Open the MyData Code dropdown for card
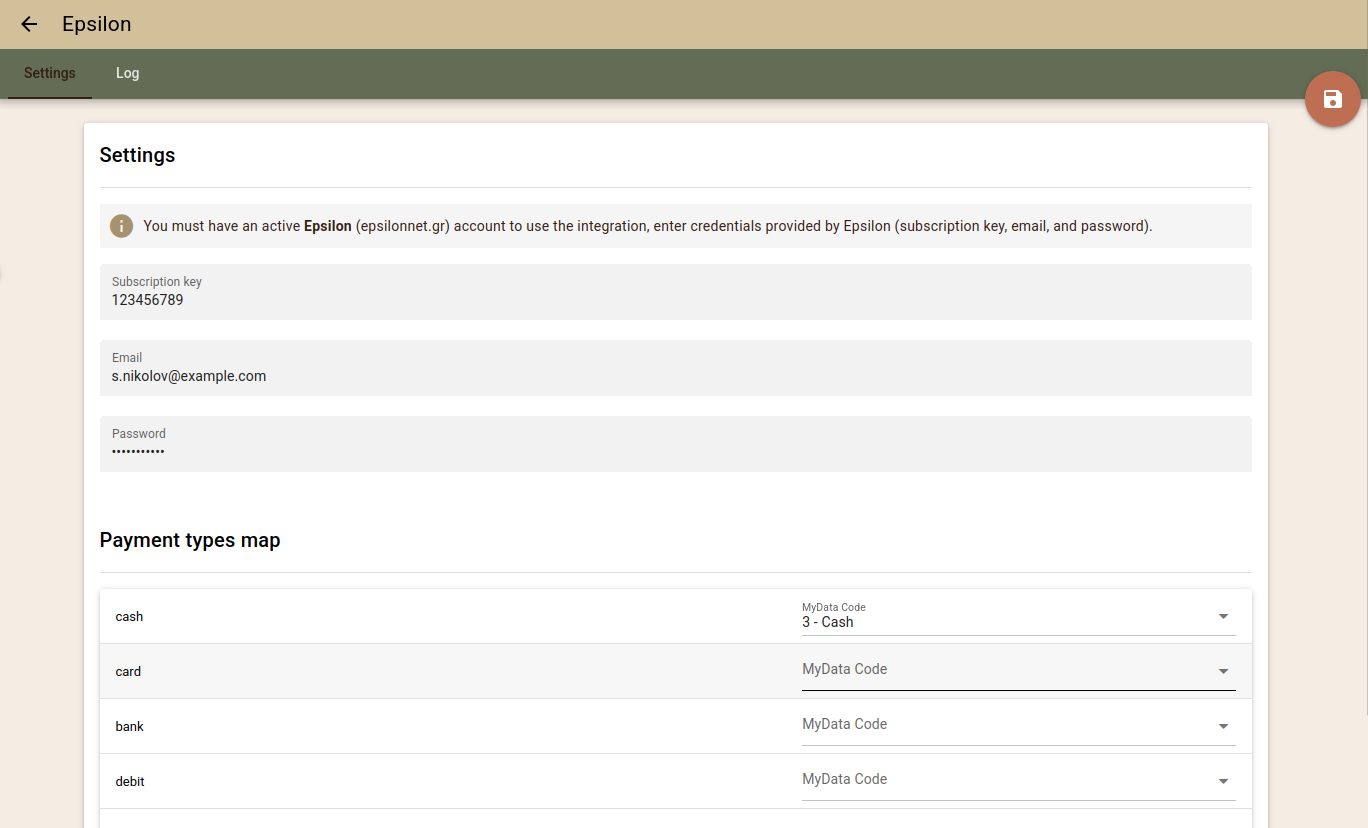Image resolution: width=1368 pixels, height=828 pixels. click(1019, 671)
